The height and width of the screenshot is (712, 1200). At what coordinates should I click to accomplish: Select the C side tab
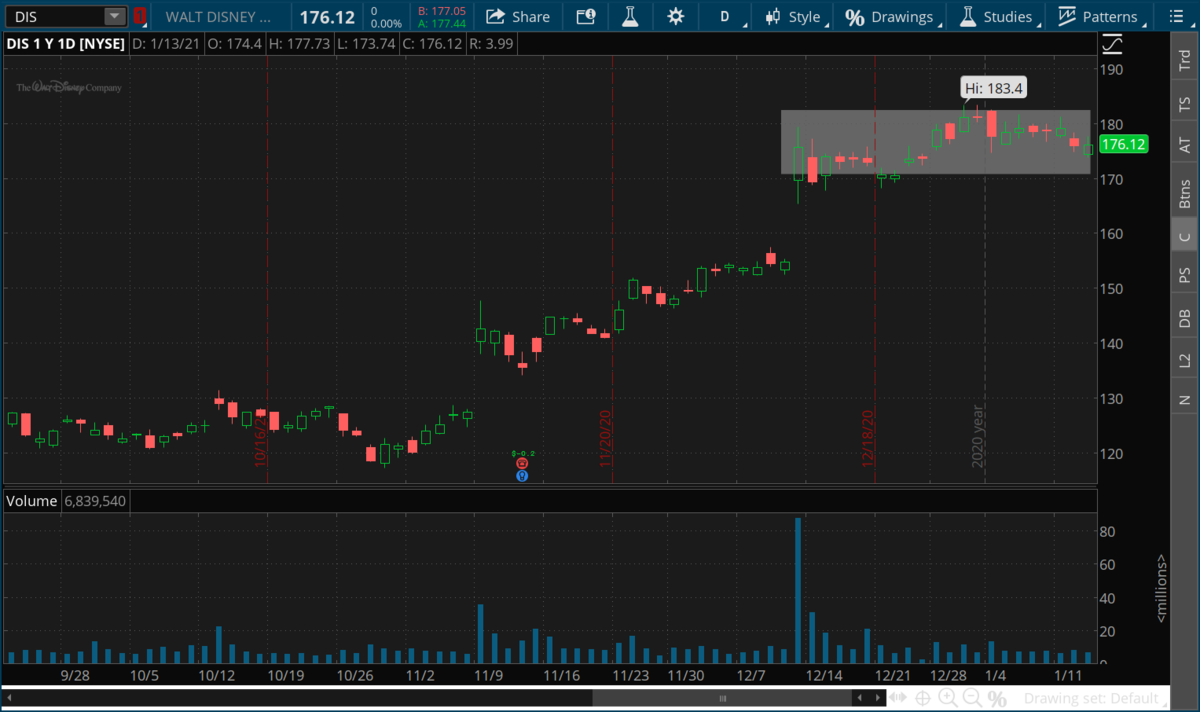[1185, 234]
